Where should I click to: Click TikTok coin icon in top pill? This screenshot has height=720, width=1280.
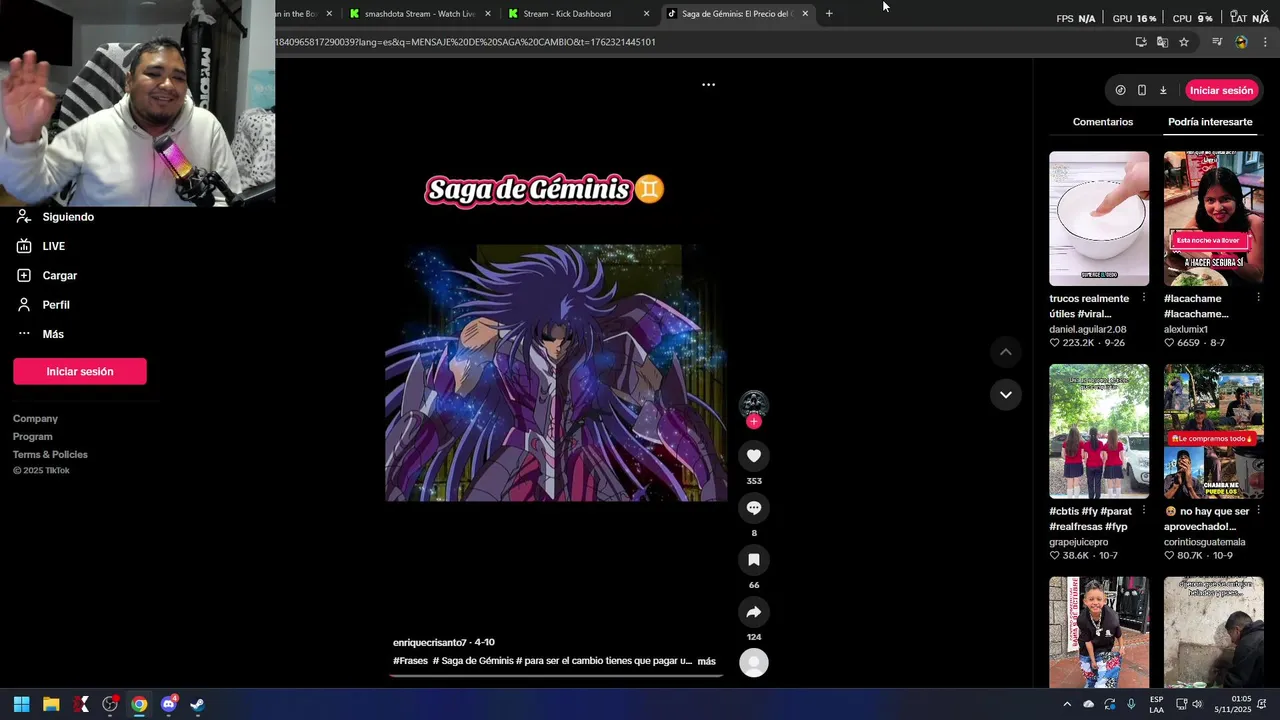pyautogui.click(x=1120, y=90)
